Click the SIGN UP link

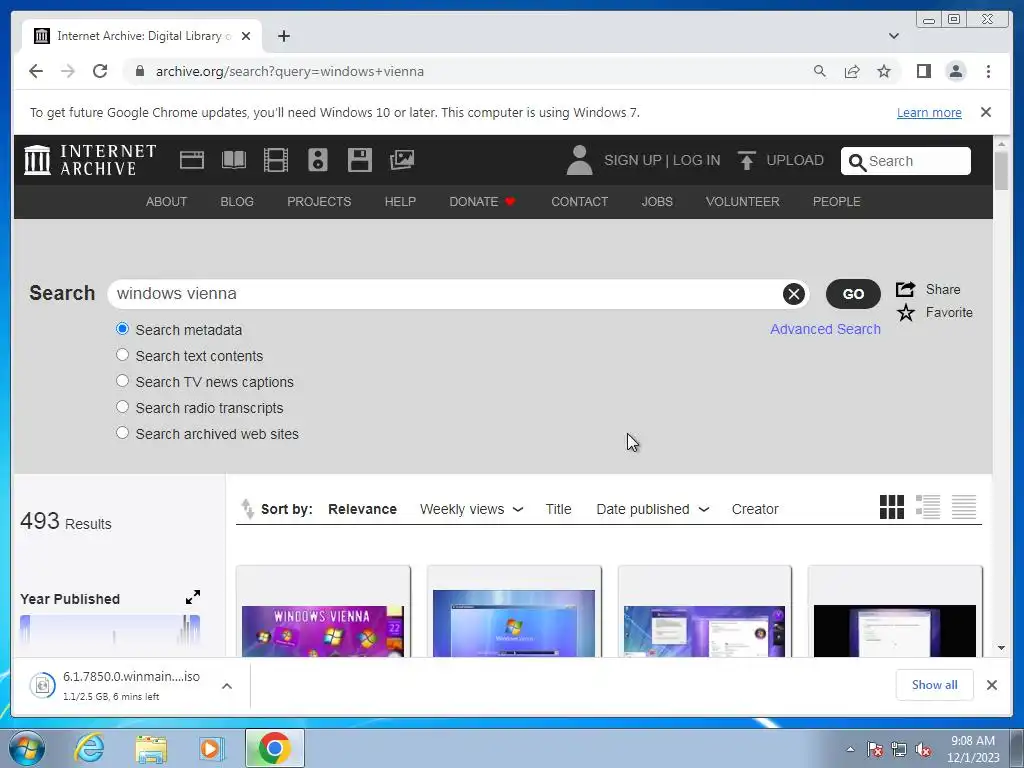click(632, 160)
